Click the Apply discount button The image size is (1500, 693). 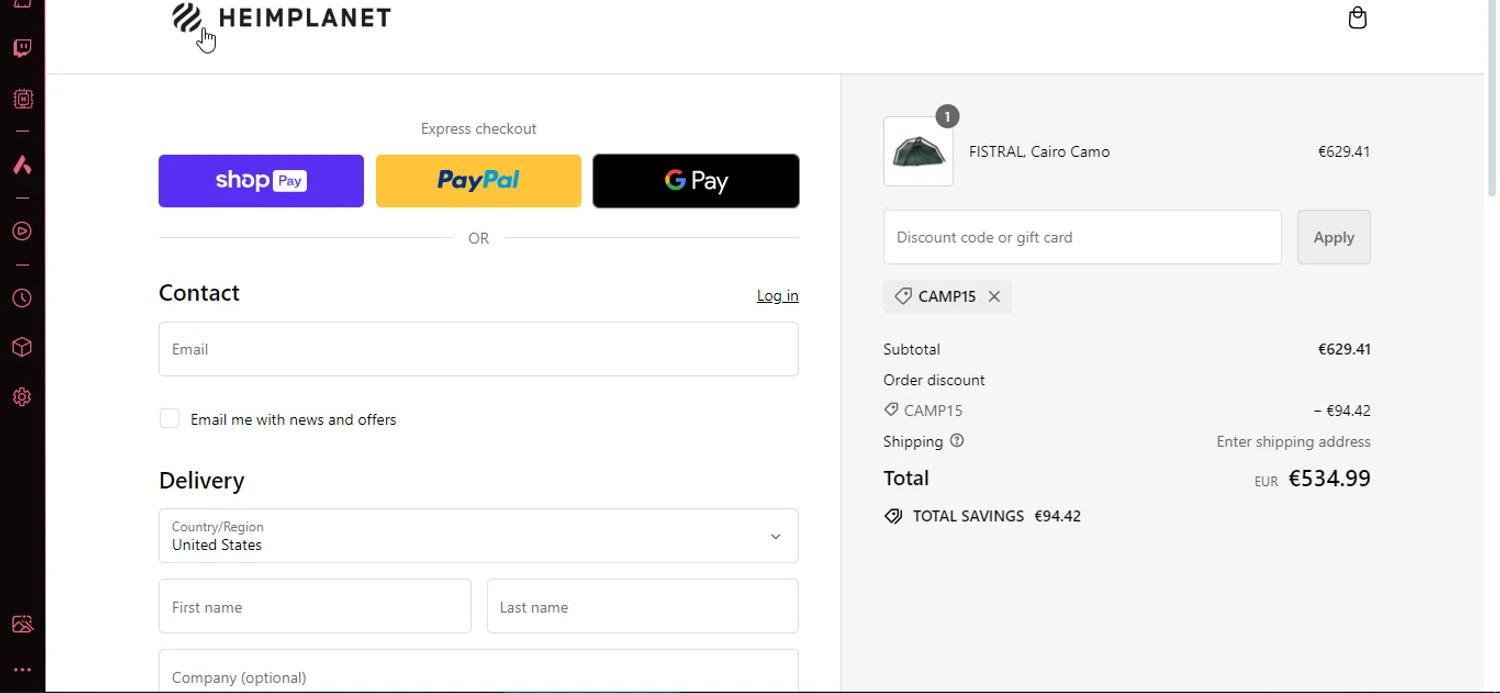[1334, 237]
